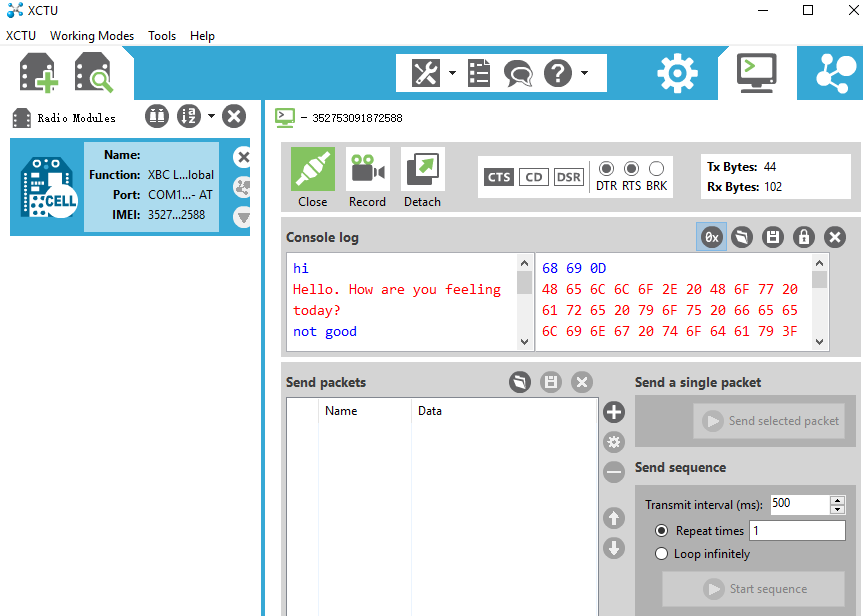Lock the console log scroll
Screen dimensions: 863x616
(x=804, y=237)
